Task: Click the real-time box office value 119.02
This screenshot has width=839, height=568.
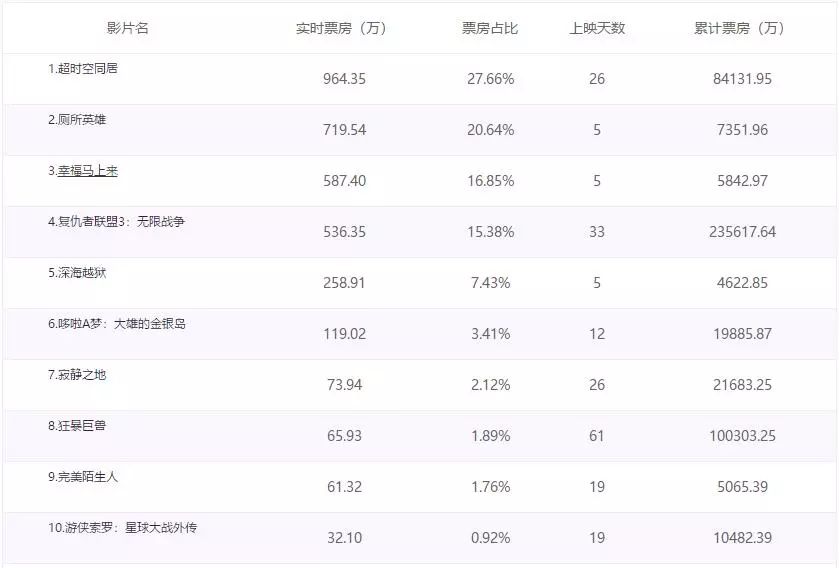Action: [345, 334]
